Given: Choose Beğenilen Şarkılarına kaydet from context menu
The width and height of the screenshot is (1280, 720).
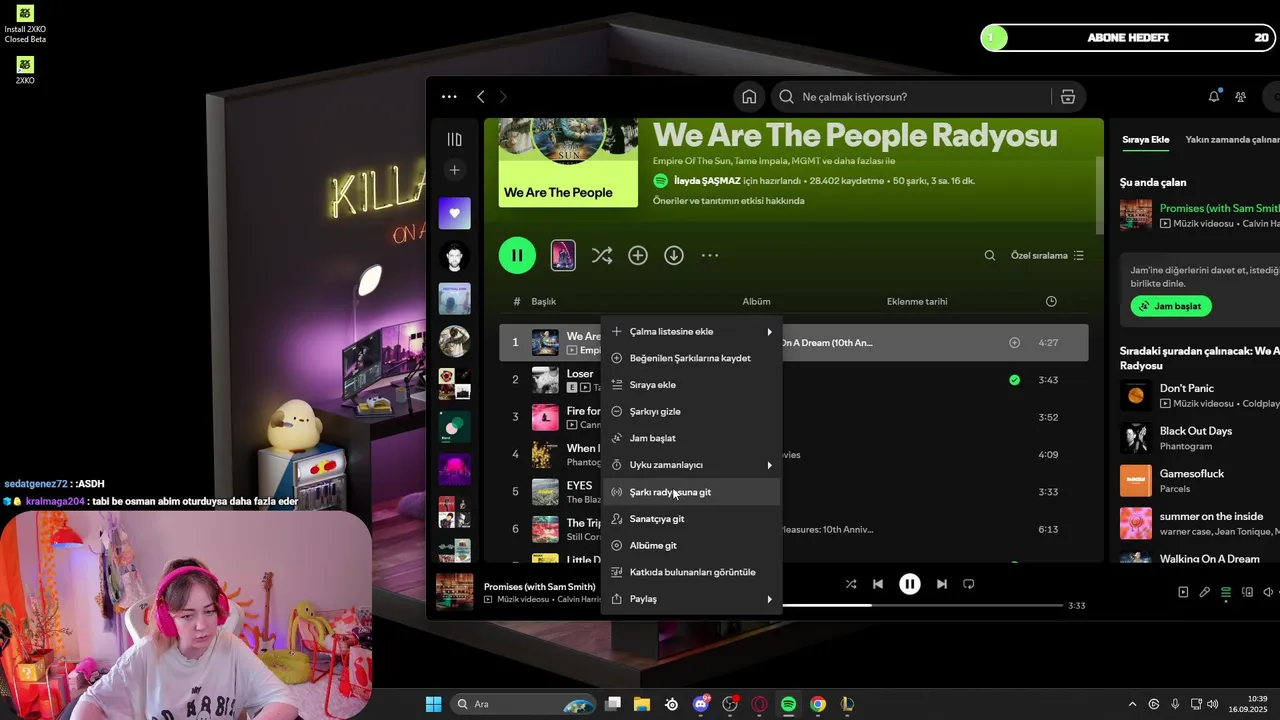Looking at the screenshot, I should pyautogui.click(x=692, y=358).
